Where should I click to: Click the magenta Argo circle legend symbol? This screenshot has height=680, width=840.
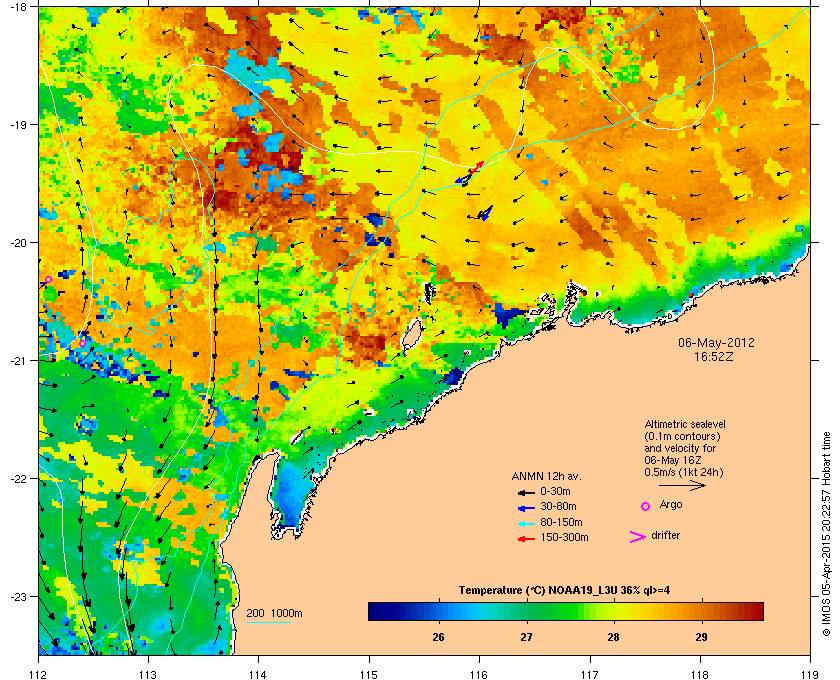coord(646,506)
